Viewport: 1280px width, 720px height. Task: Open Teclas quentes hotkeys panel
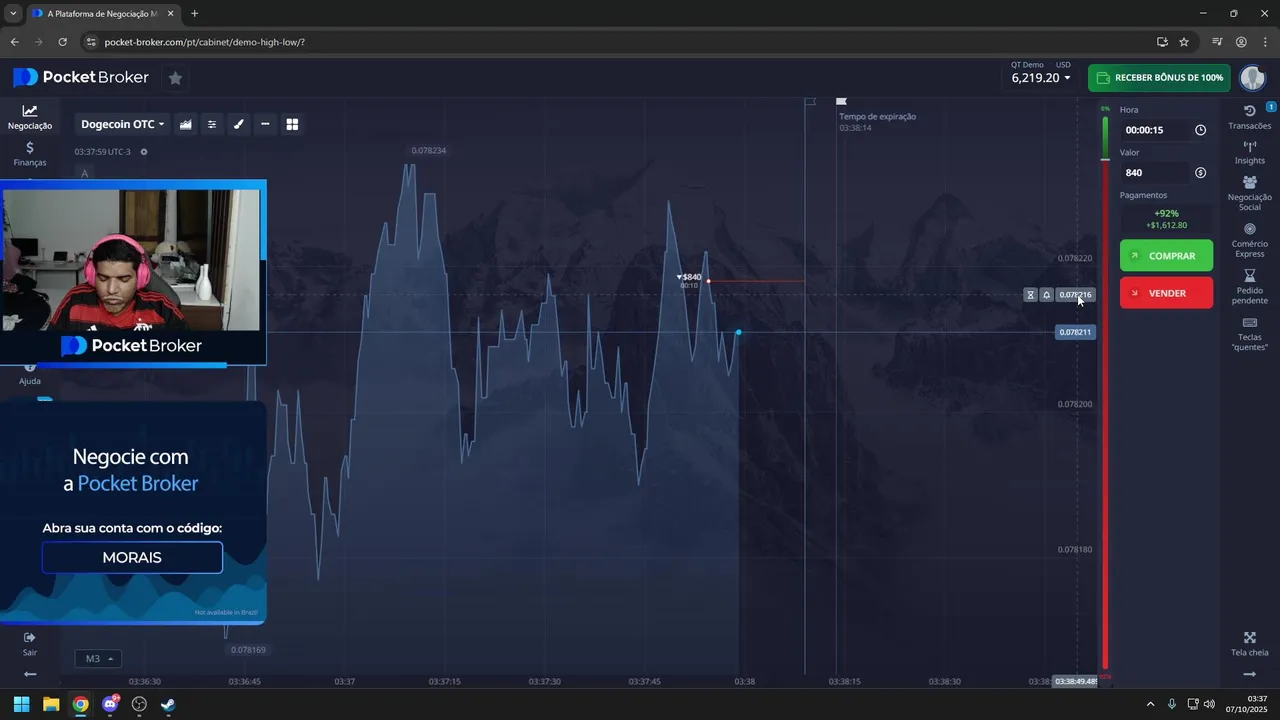pyautogui.click(x=1250, y=334)
